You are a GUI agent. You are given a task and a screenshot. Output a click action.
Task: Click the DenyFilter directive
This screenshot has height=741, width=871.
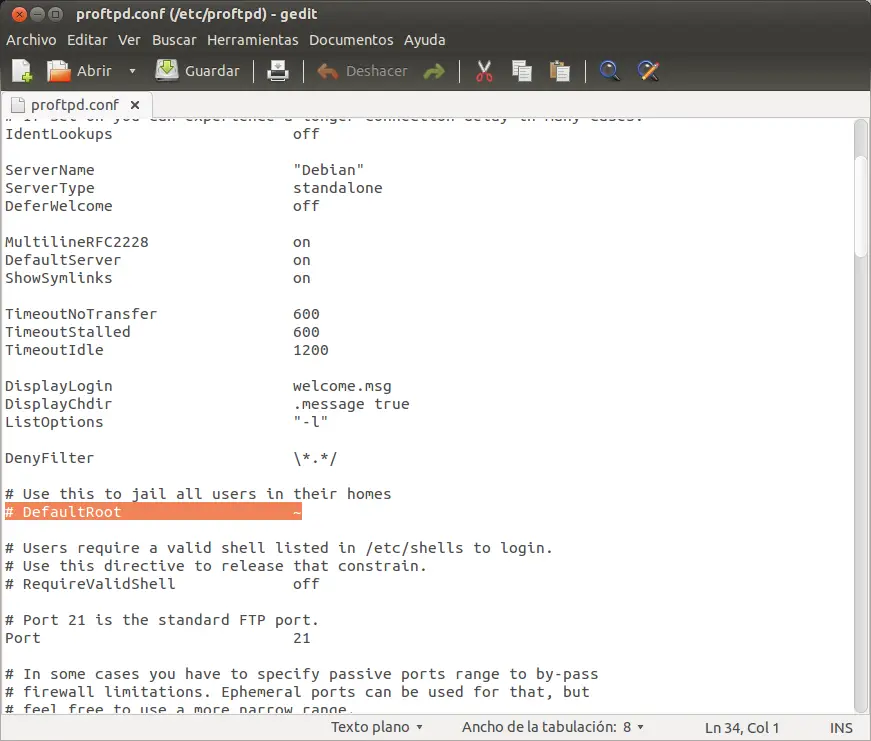(49, 458)
